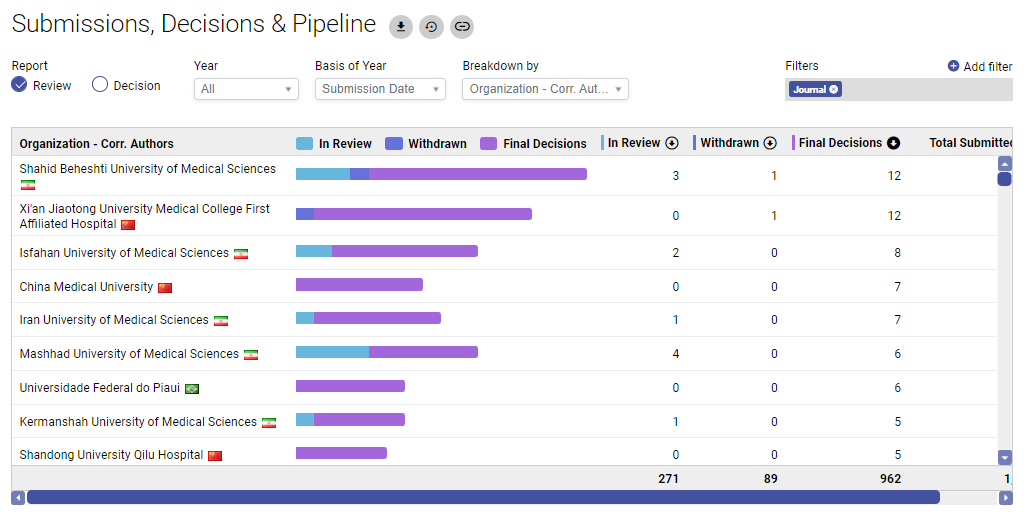Sort by In Review column arrow
This screenshot has height=520, width=1030.
pyautogui.click(x=672, y=143)
